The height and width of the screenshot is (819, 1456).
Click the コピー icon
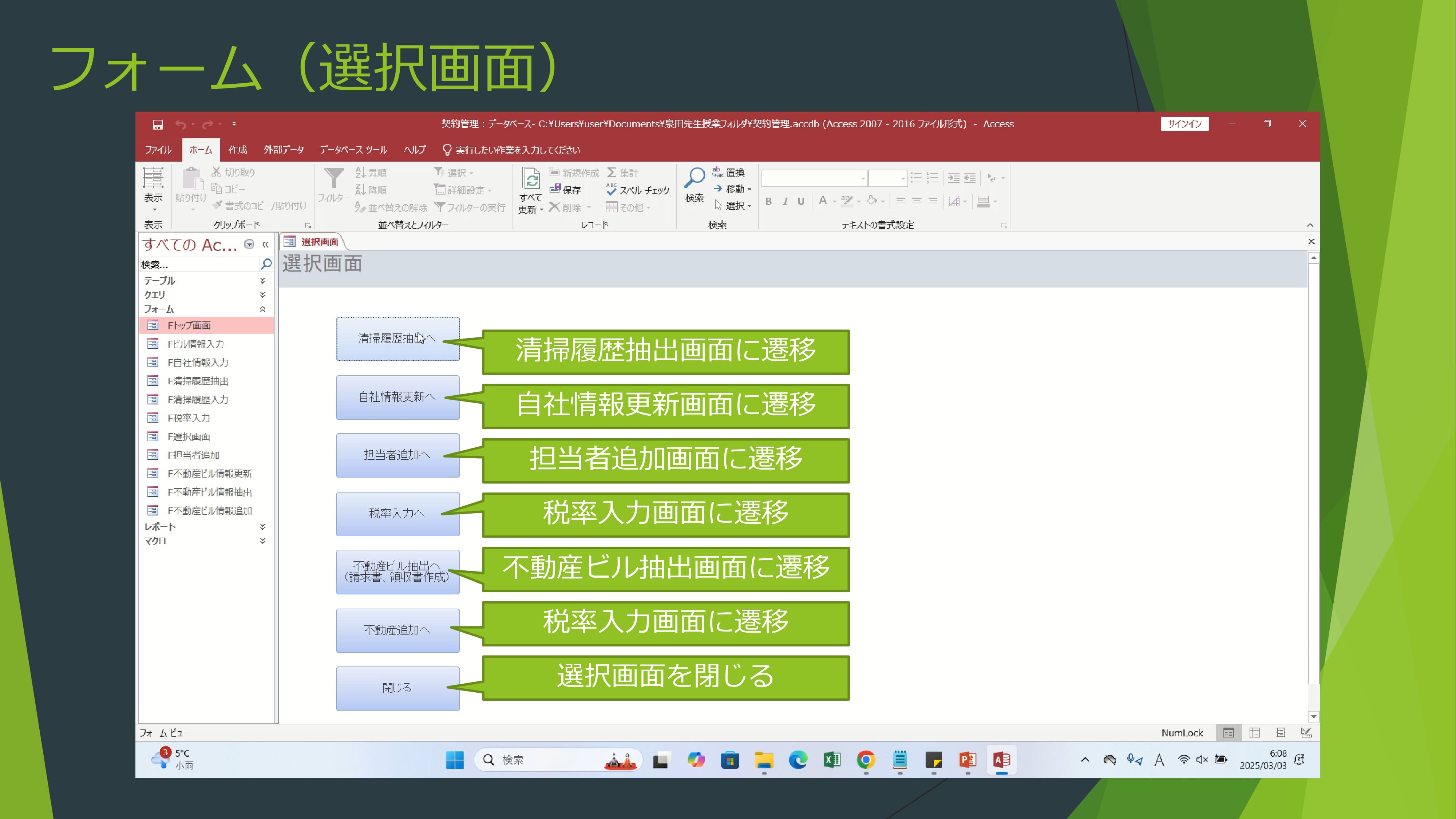[x=217, y=188]
